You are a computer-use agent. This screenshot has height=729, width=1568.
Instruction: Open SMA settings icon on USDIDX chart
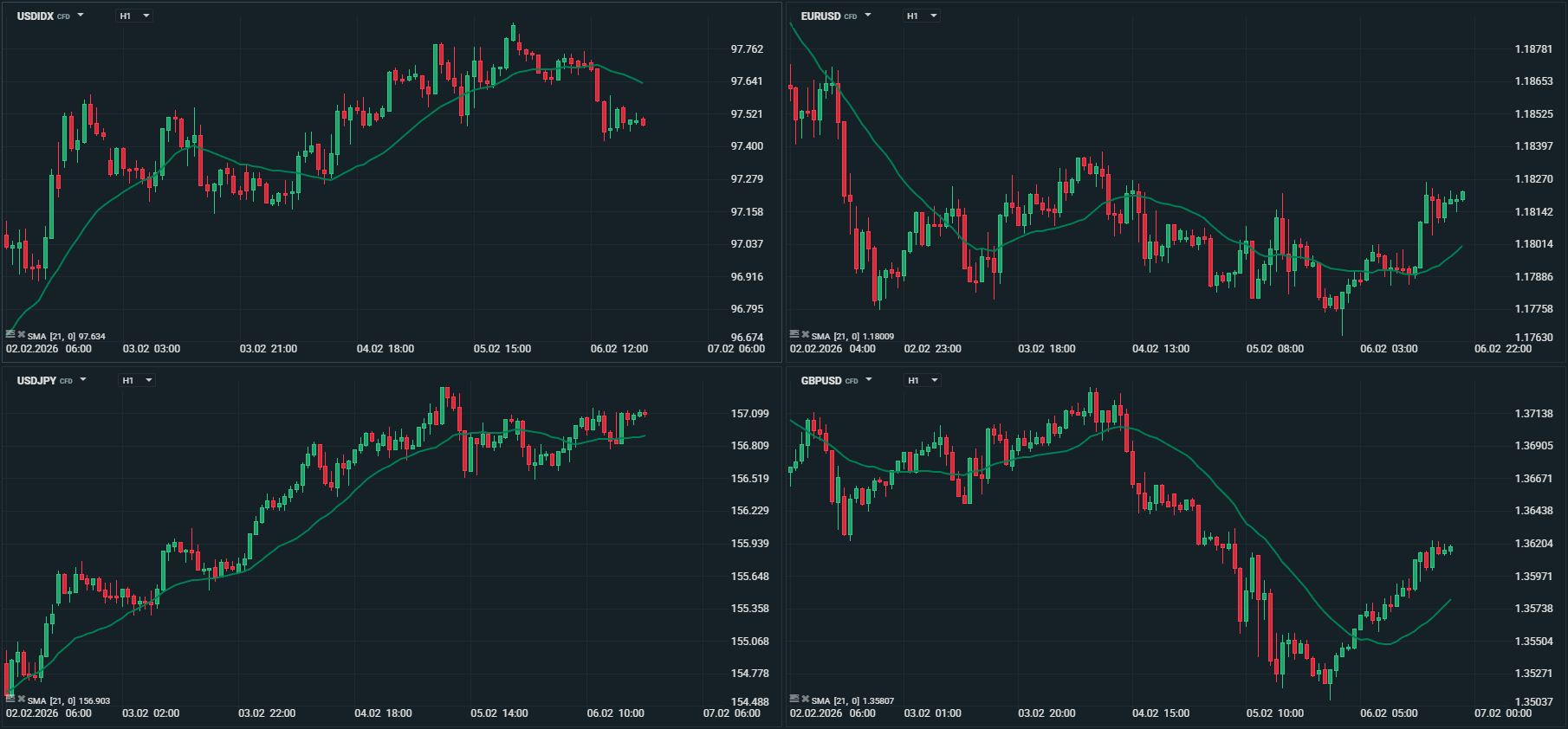coord(10,334)
